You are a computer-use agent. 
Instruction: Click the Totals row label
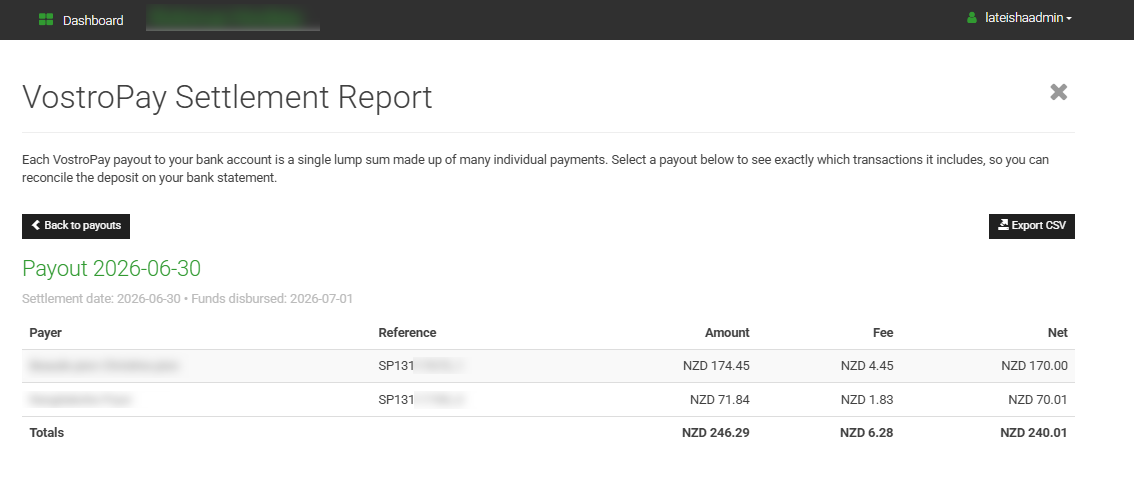46,433
